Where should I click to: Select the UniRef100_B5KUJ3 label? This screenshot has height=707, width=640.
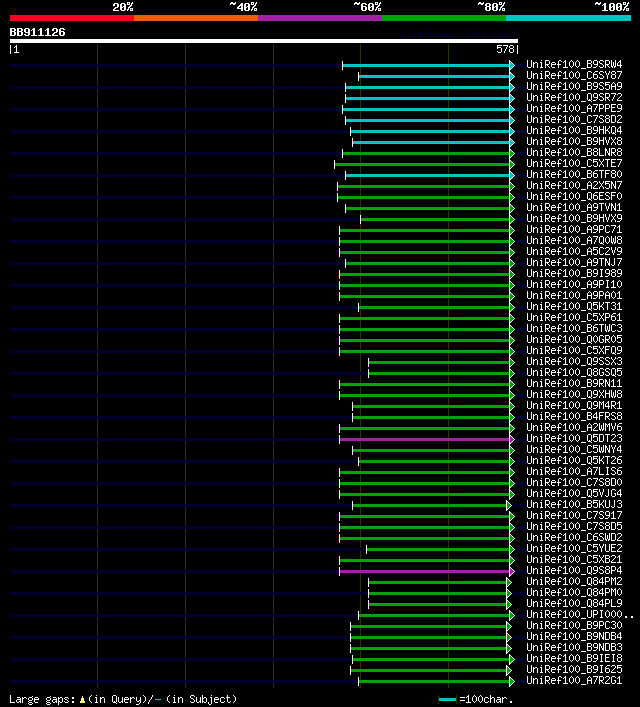[x=574, y=504]
